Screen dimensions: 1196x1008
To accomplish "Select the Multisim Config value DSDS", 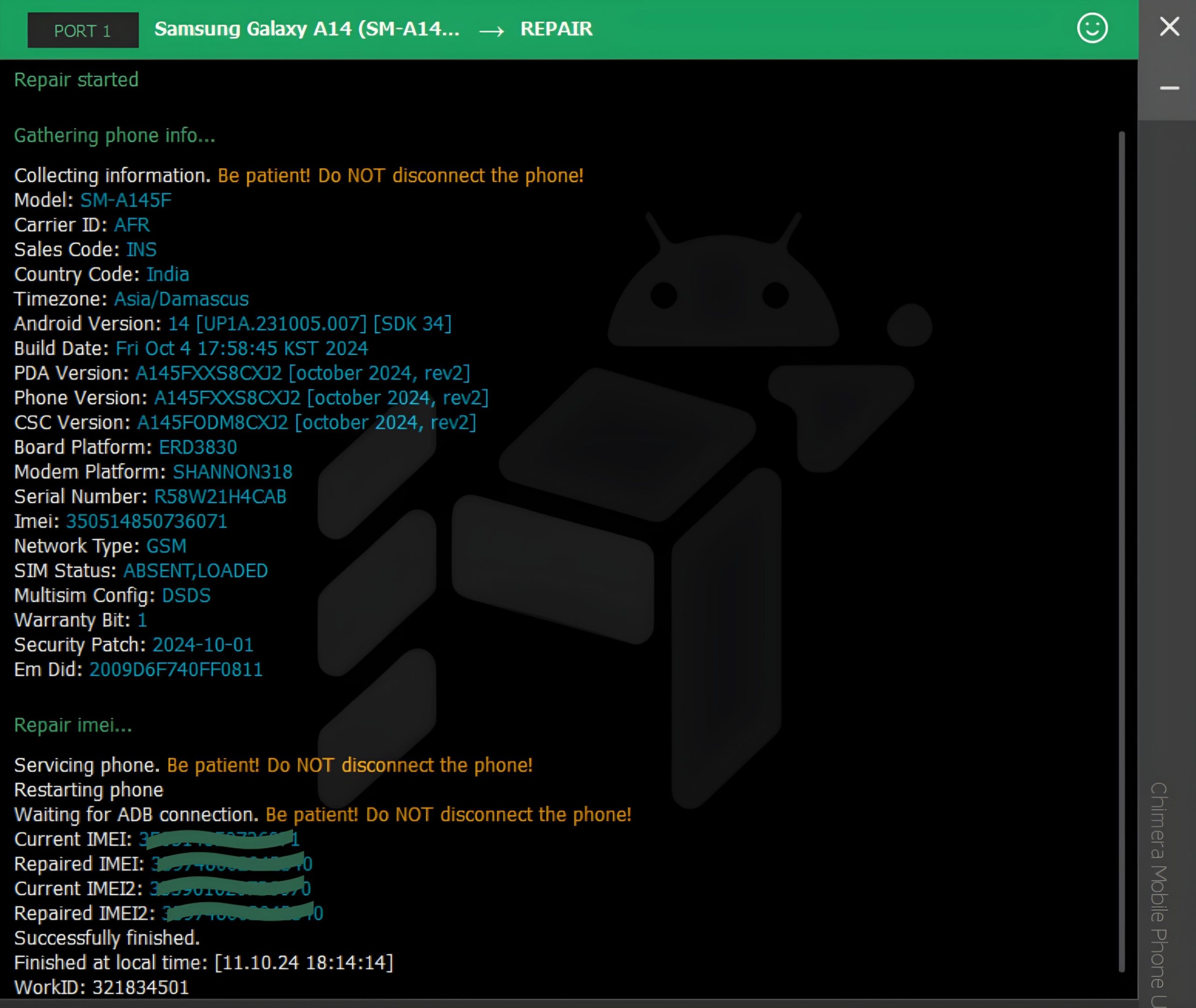I will coord(186,595).
